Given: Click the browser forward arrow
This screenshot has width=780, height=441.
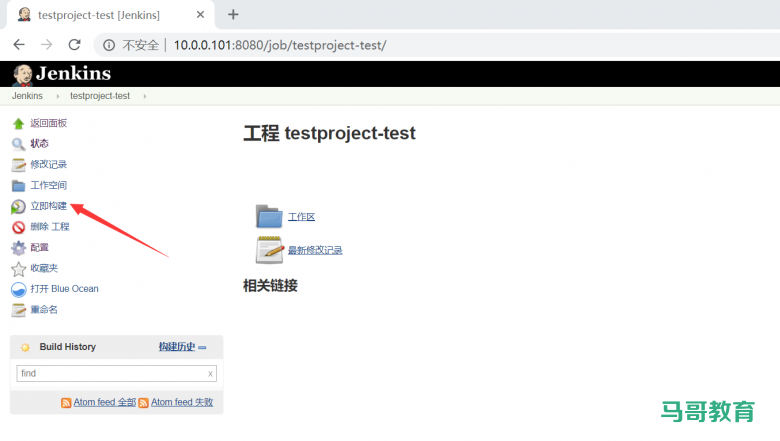Looking at the screenshot, I should pos(47,45).
